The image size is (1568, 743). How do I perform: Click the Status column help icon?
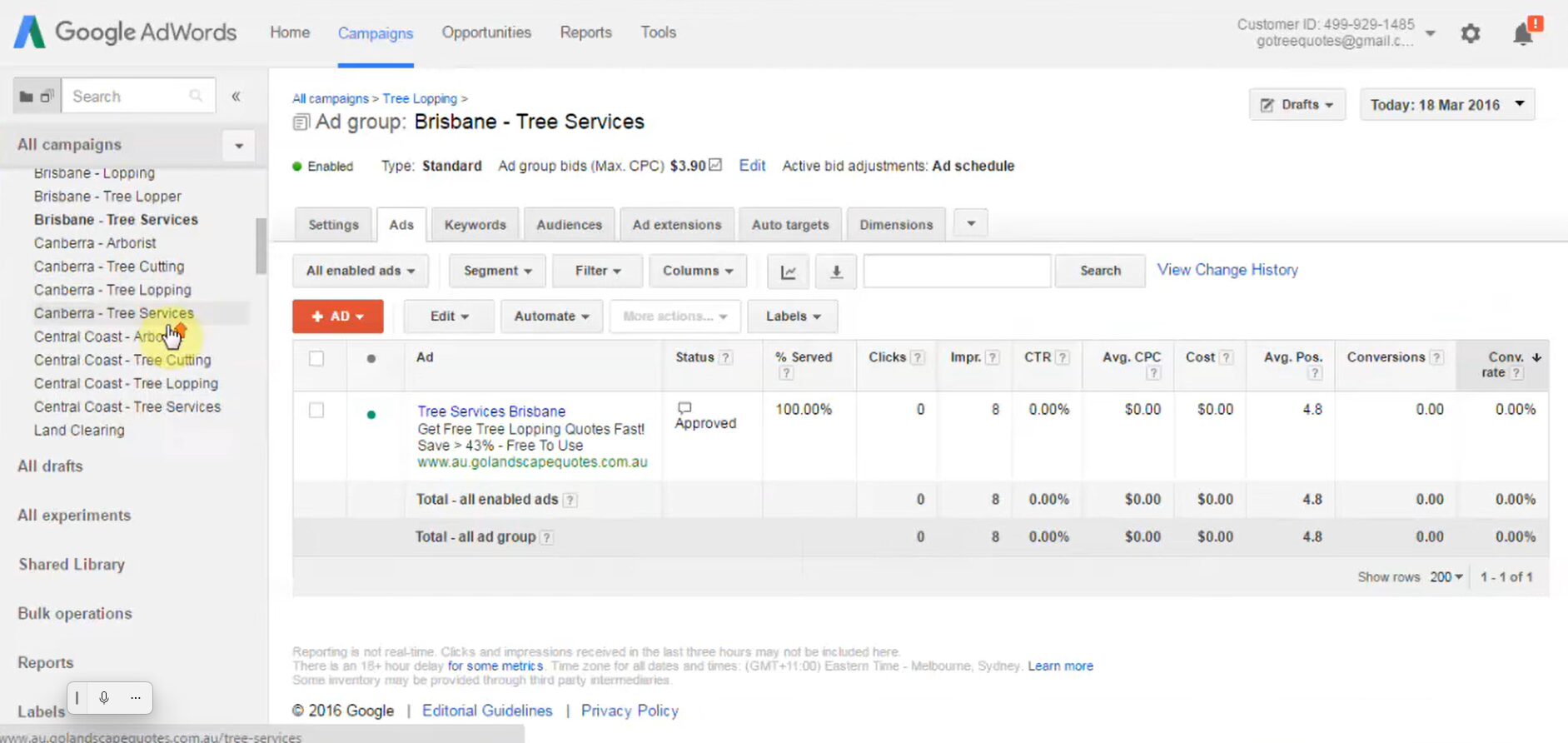tap(726, 357)
